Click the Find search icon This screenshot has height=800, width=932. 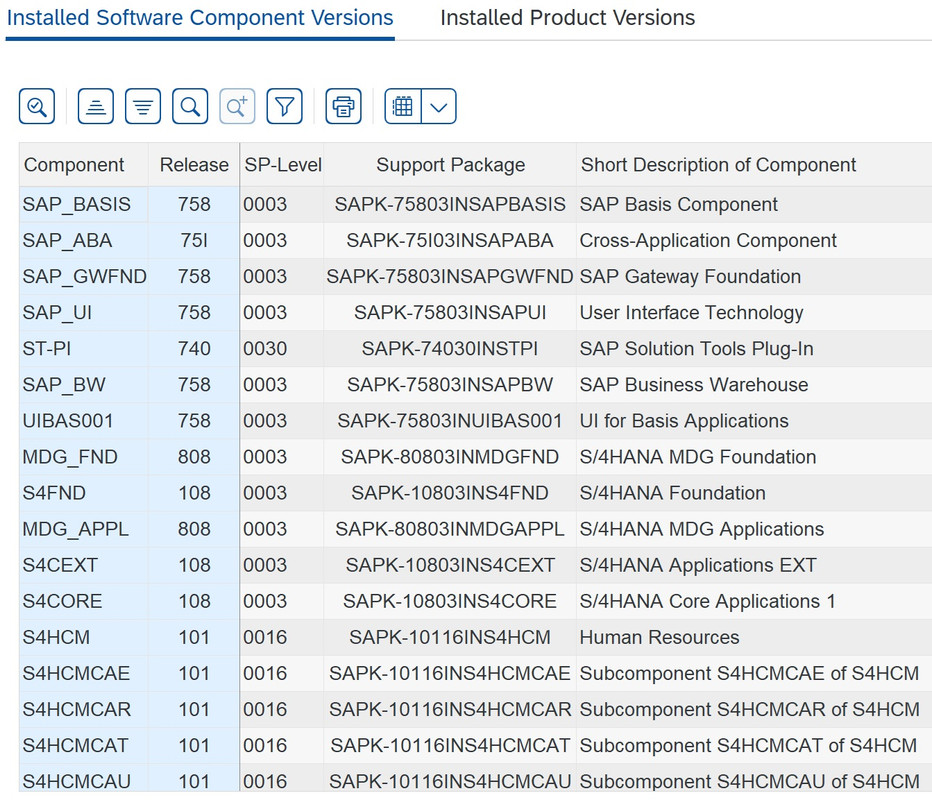click(190, 106)
